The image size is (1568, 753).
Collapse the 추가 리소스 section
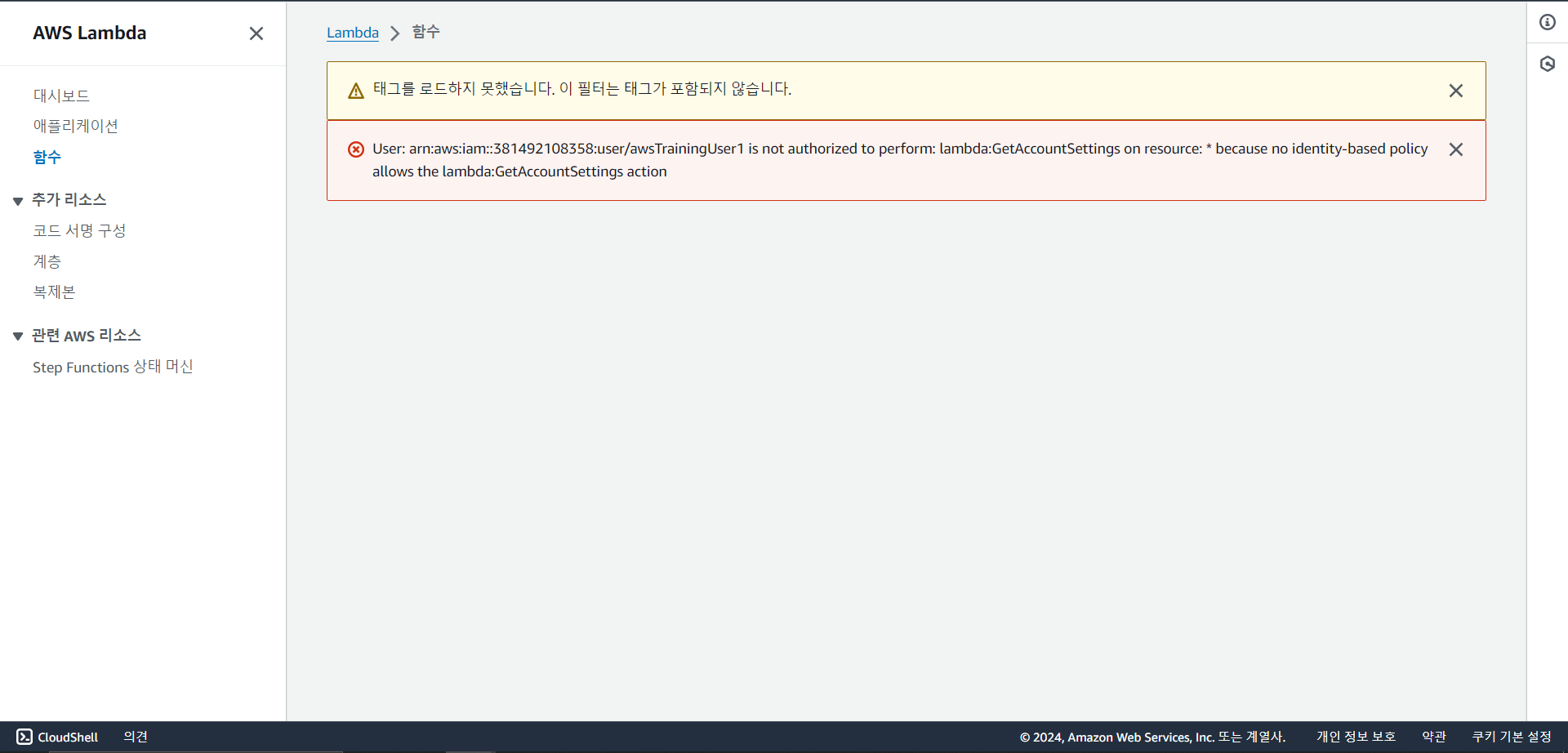pos(18,201)
